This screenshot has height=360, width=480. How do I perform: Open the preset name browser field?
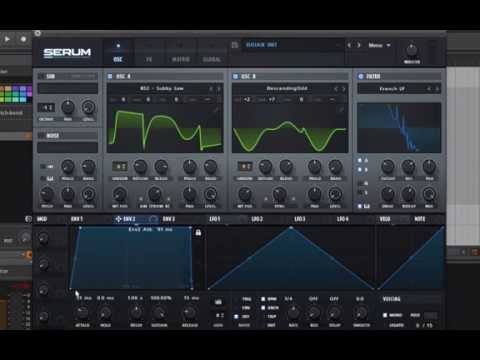click(292, 45)
